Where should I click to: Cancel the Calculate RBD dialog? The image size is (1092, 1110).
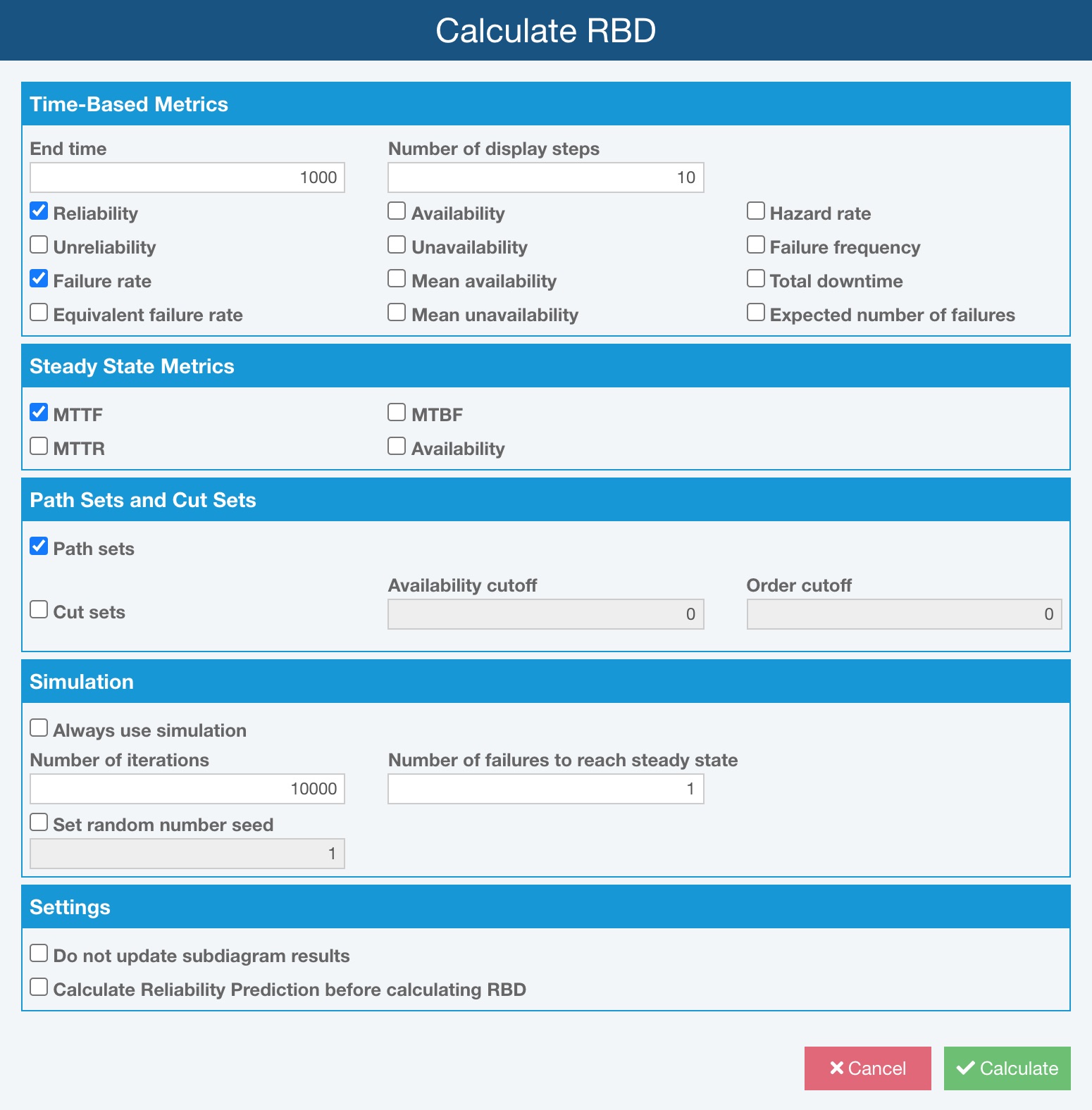coord(867,1068)
